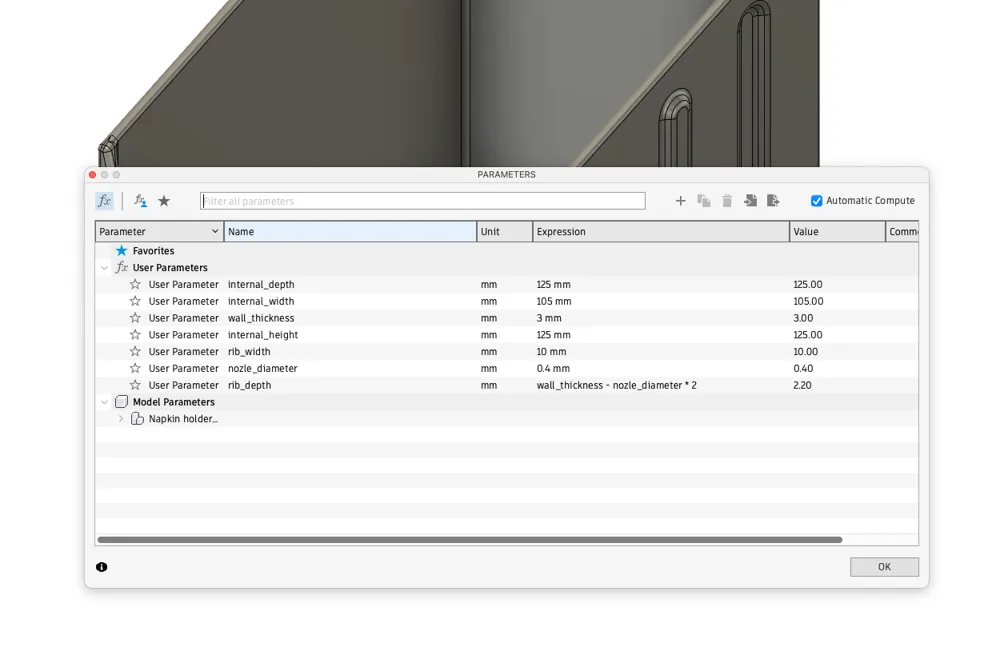
Task: Favorite the rib_width parameter star
Action: tap(135, 351)
